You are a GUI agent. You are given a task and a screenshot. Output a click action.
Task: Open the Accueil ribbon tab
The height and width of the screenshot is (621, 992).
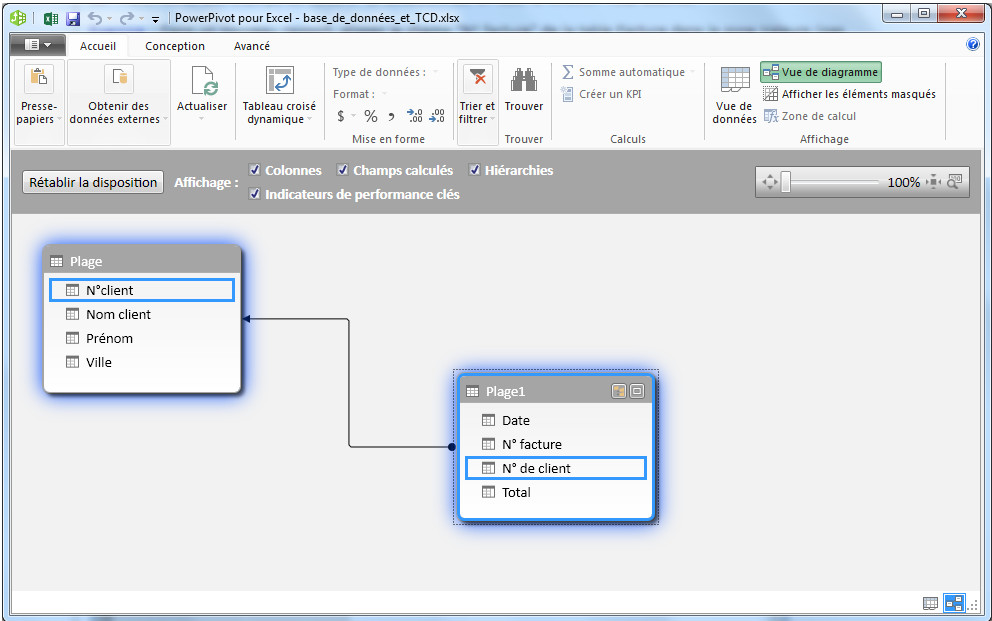[x=97, y=46]
